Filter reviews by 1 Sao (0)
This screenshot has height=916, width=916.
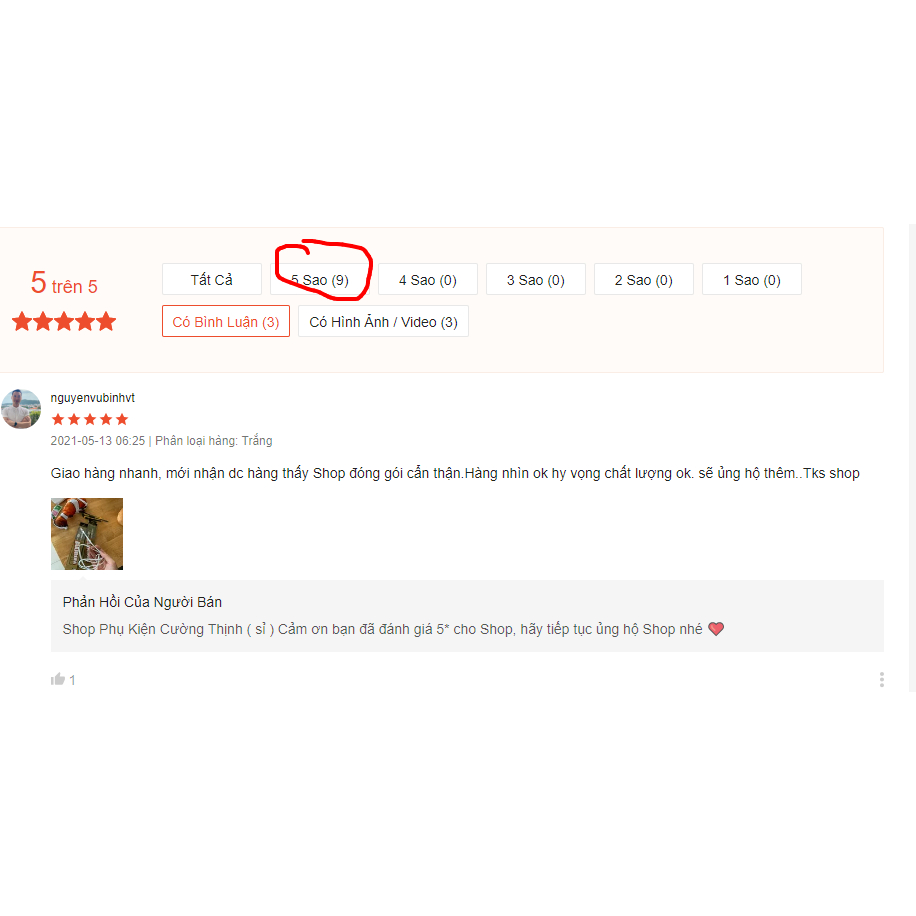click(x=752, y=279)
